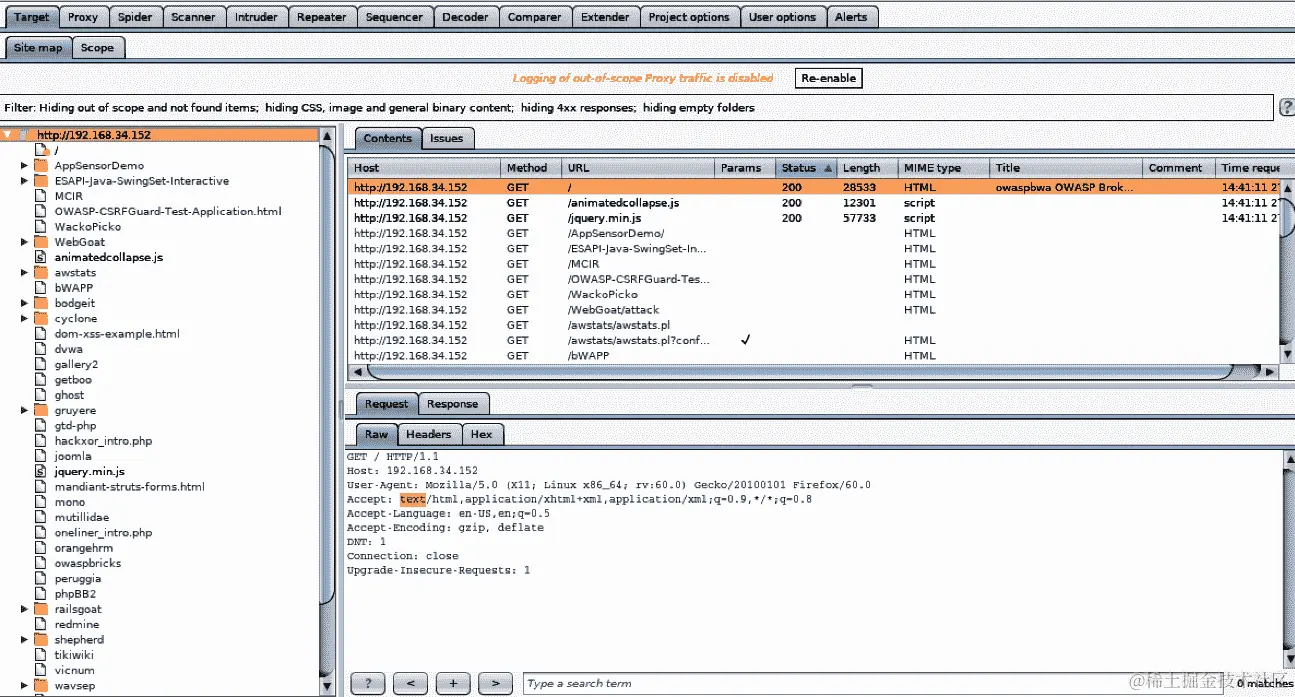The height and width of the screenshot is (697, 1295).
Task: Sort by the Status column header
Action: [x=806, y=168]
